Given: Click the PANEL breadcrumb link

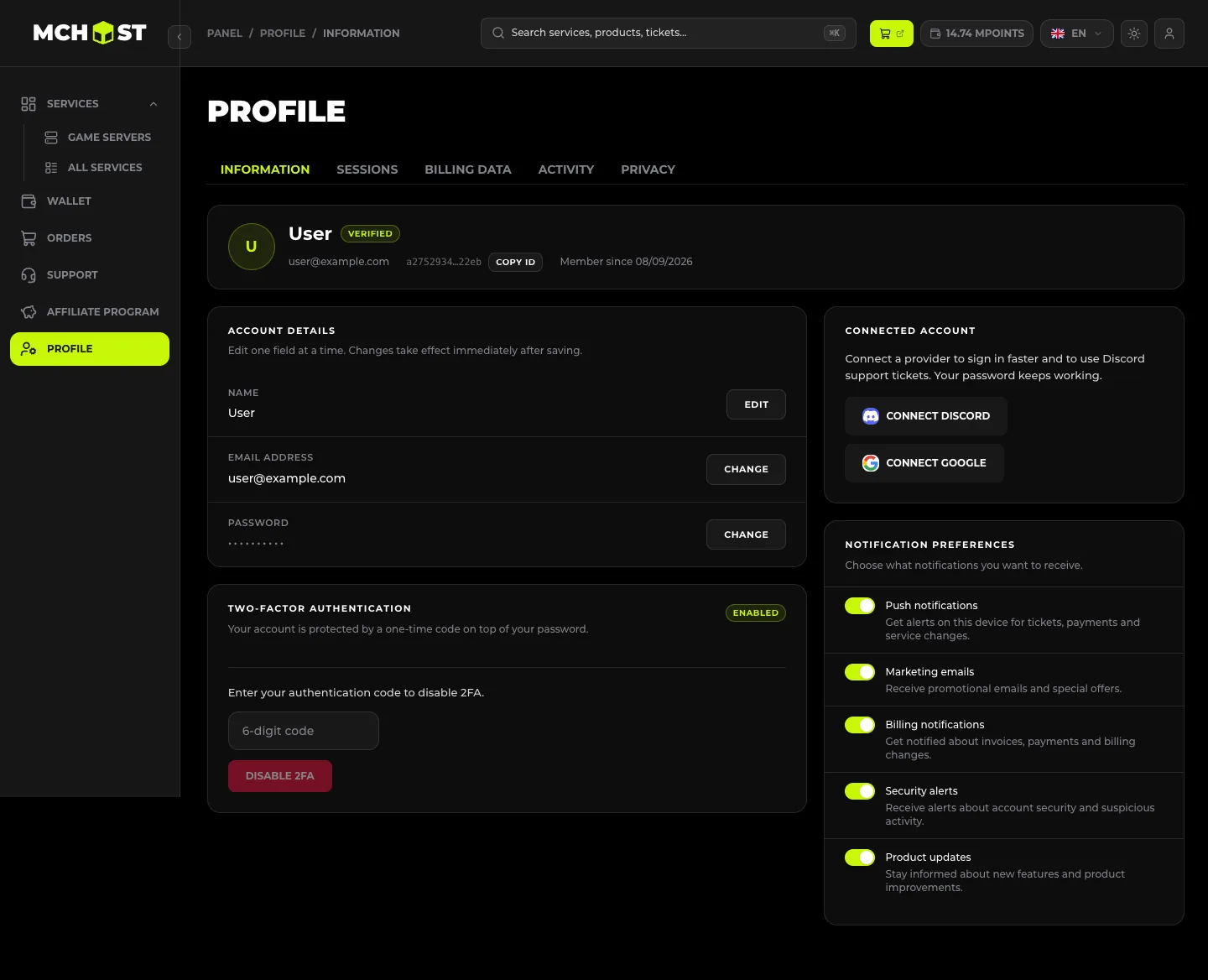Looking at the screenshot, I should pyautogui.click(x=225, y=34).
